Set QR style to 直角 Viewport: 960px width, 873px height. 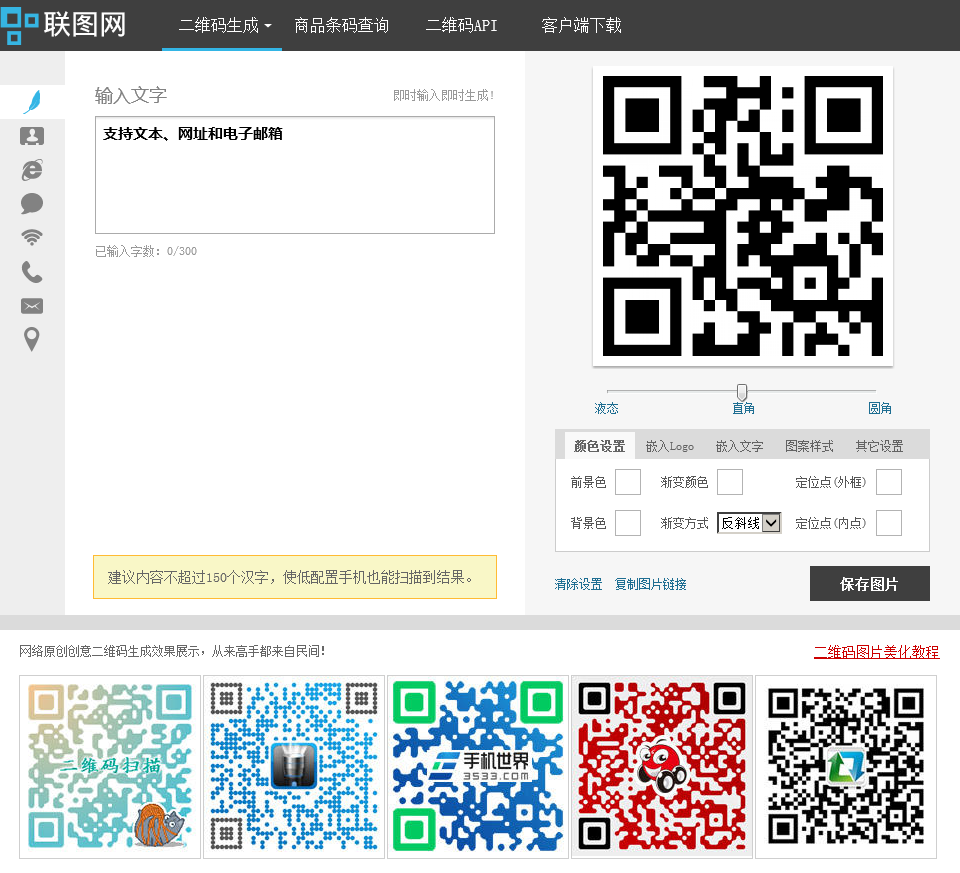743,408
